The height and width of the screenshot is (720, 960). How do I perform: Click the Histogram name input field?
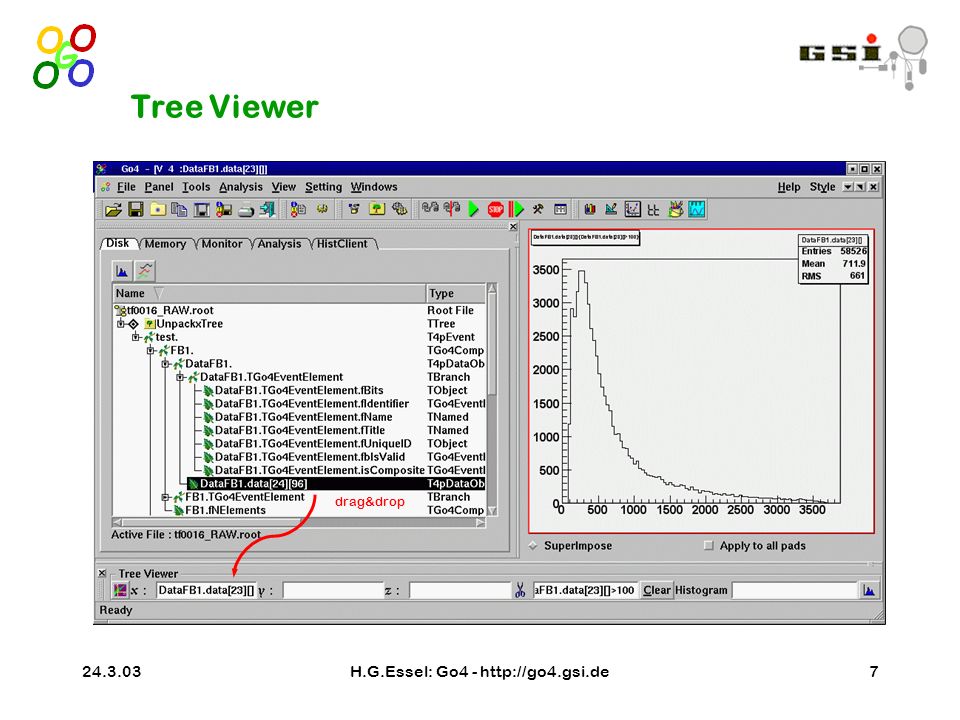tap(795, 590)
